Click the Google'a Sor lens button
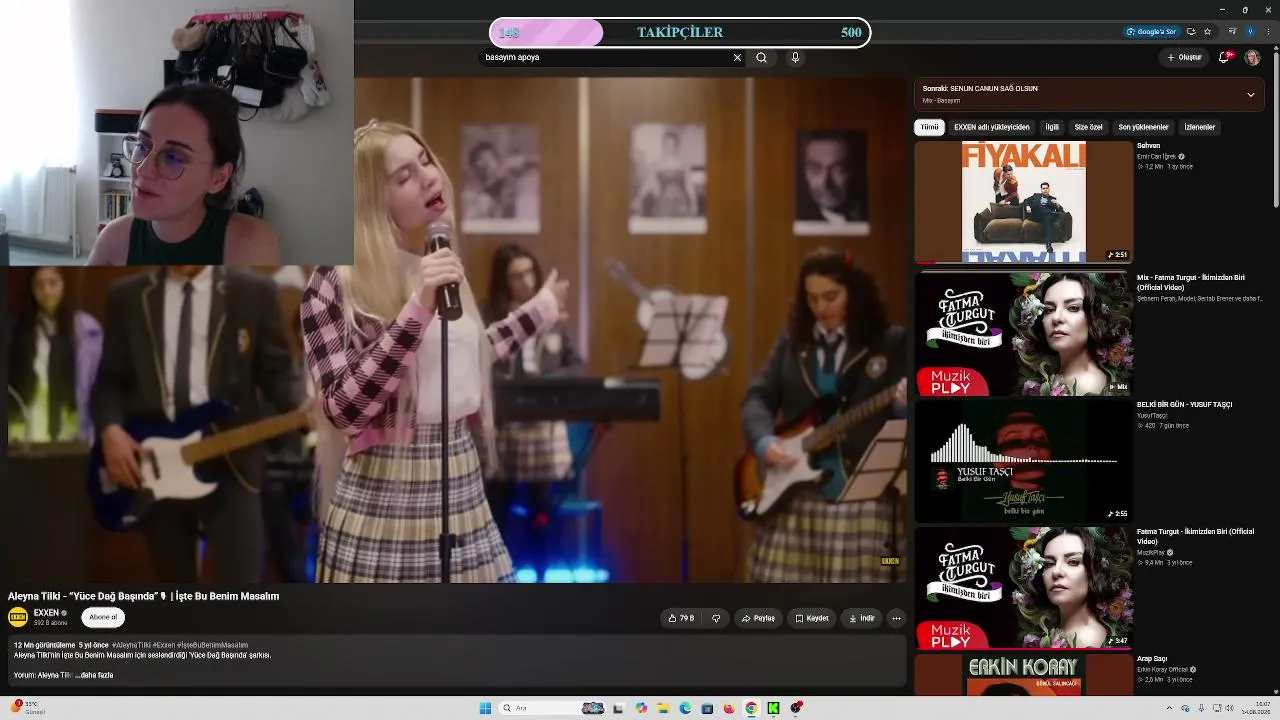 pos(1152,32)
